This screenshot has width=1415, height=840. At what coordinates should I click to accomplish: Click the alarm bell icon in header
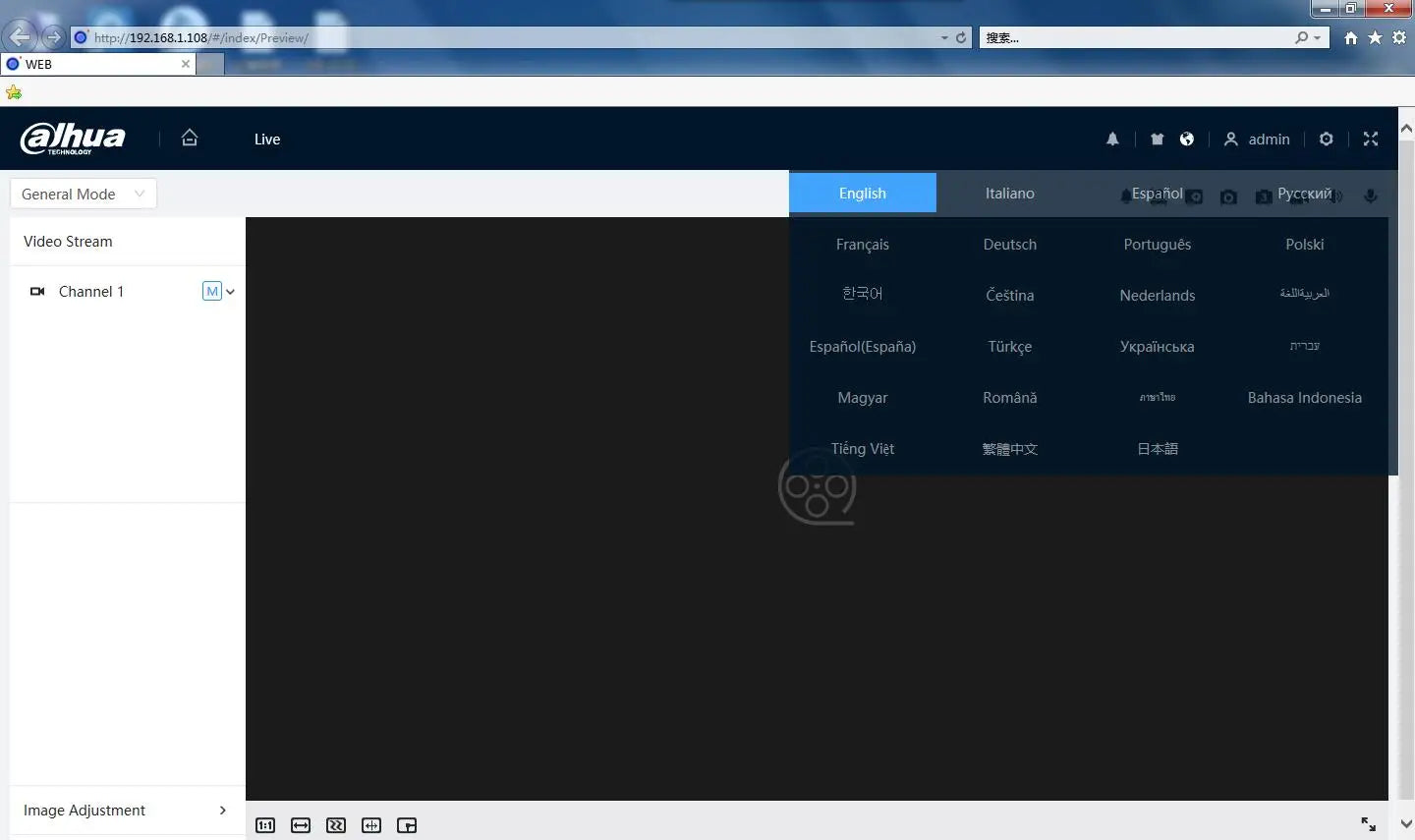1112,140
